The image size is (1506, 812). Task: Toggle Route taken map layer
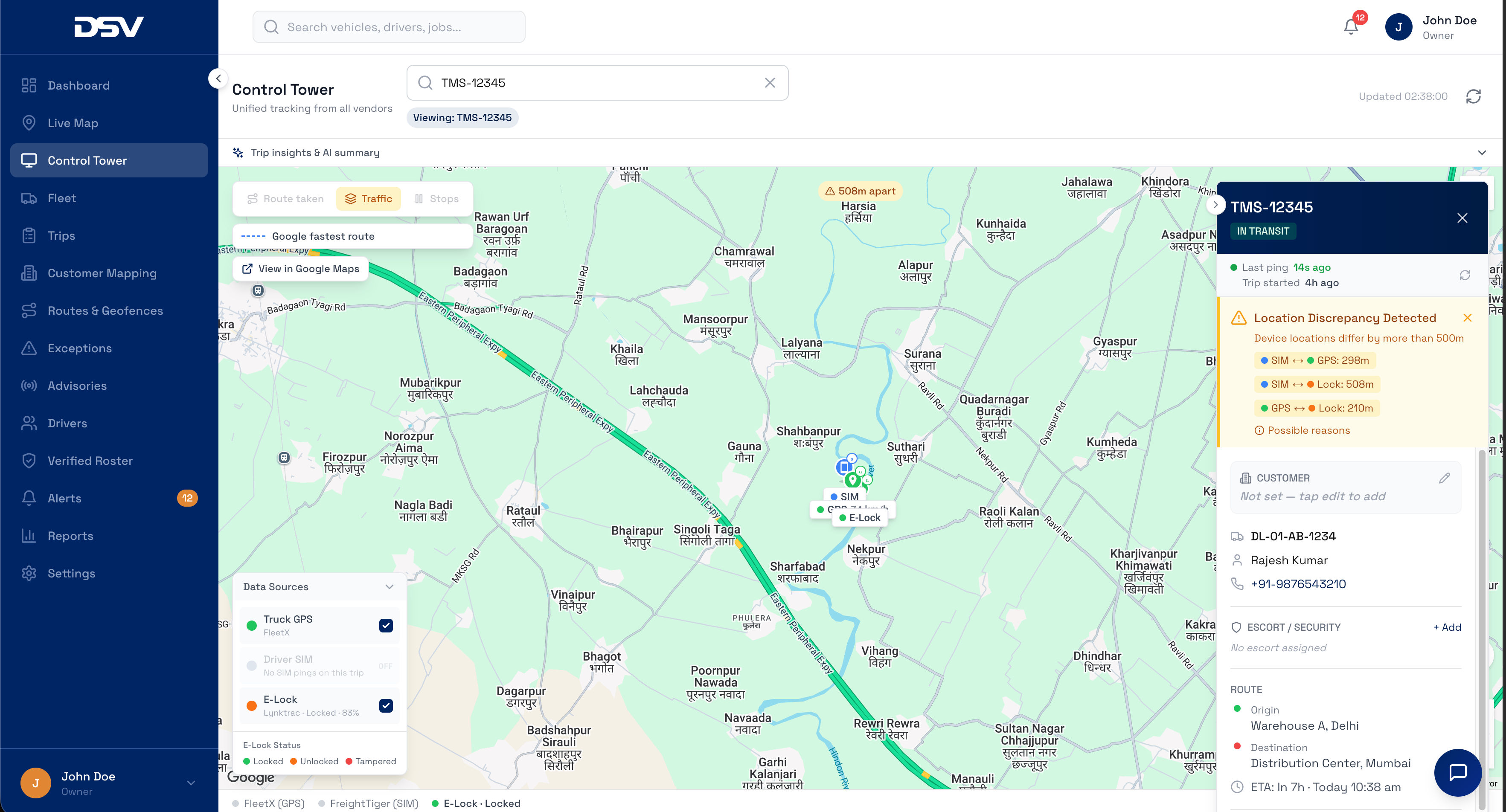coord(285,199)
